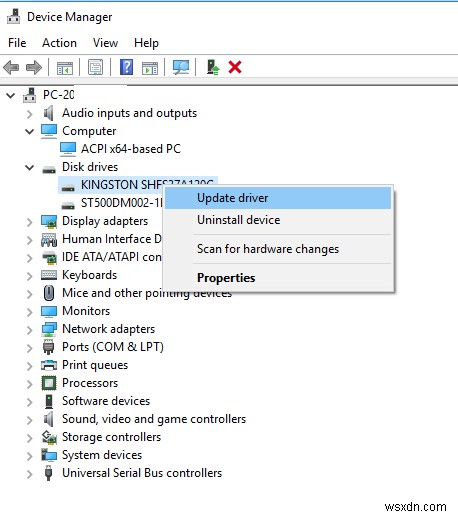This screenshot has width=458, height=517.
Task: Collapse the PC-20 root node
Action: coord(11,96)
